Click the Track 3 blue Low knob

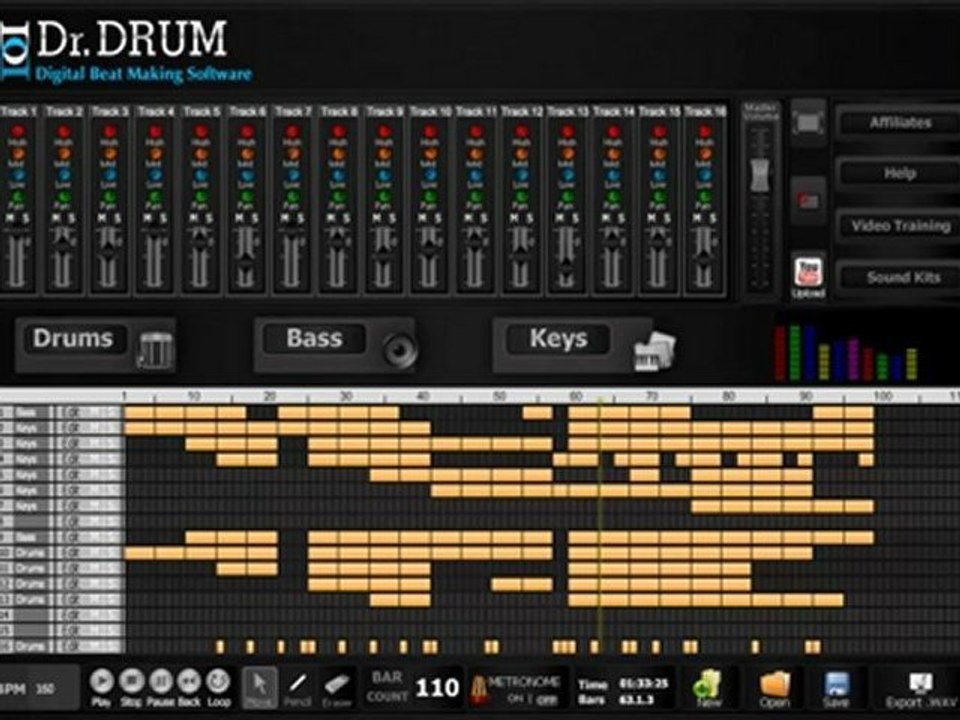(110, 176)
